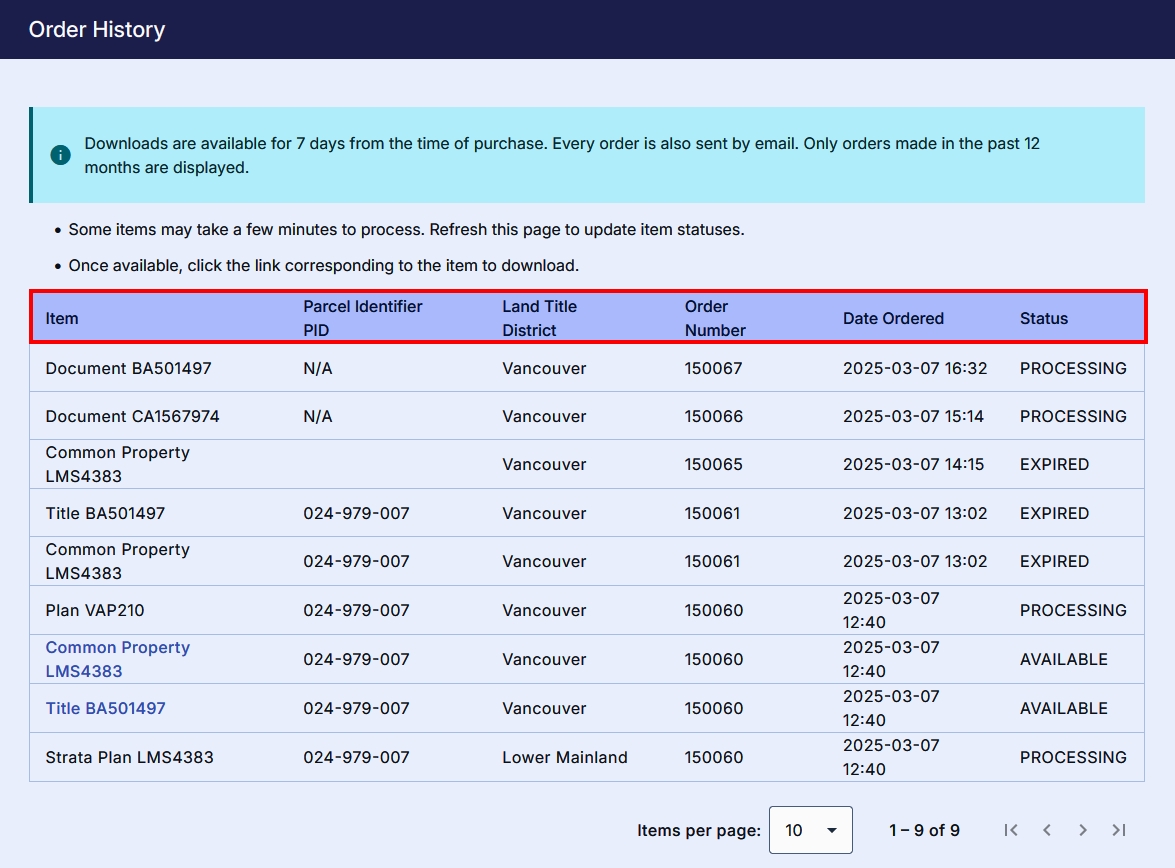Click the Order Number column header
1175x868 pixels.
coord(715,318)
